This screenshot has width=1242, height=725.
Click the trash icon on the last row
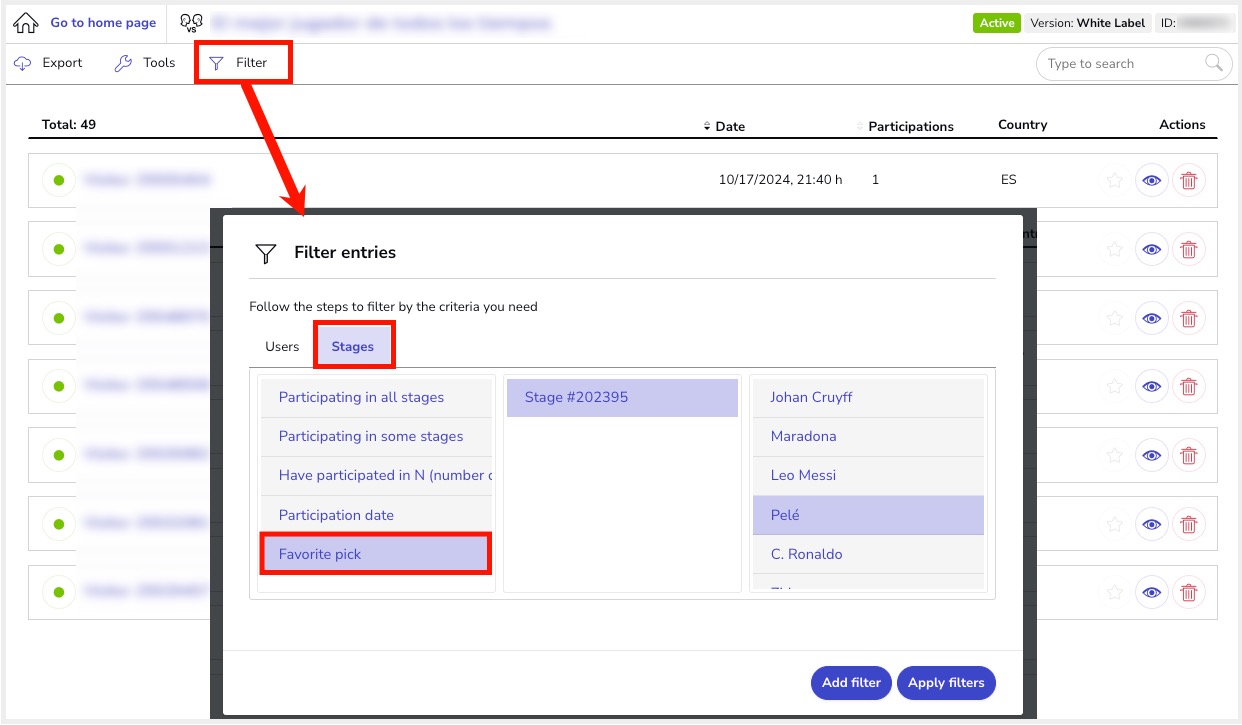pyautogui.click(x=1189, y=592)
